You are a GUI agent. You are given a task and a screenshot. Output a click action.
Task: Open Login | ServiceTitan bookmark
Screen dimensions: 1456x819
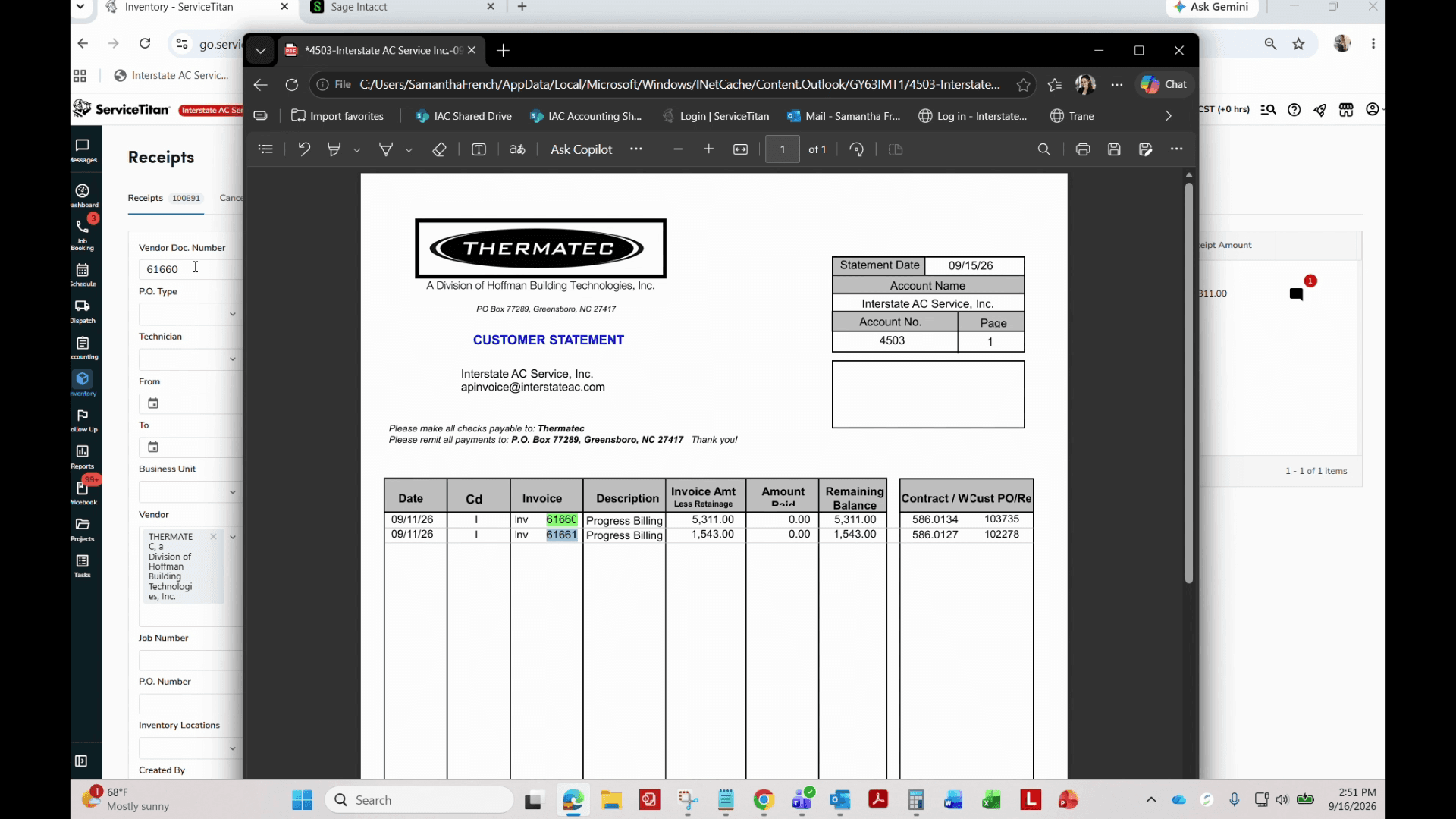coord(715,116)
